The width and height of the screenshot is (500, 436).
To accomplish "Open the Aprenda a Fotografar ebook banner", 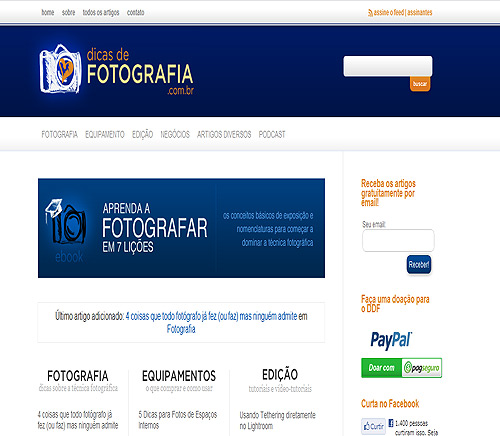I will (181, 228).
